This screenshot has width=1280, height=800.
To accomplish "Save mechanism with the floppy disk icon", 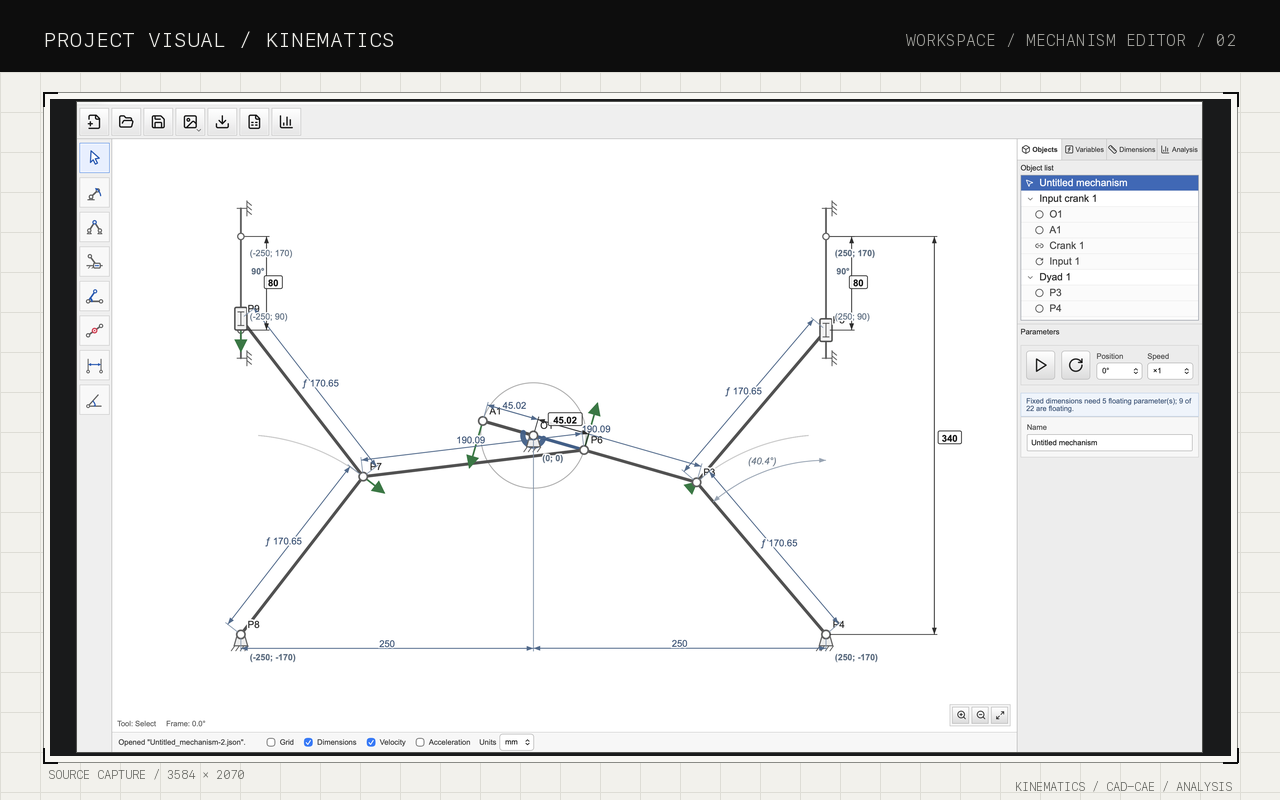I will (158, 122).
